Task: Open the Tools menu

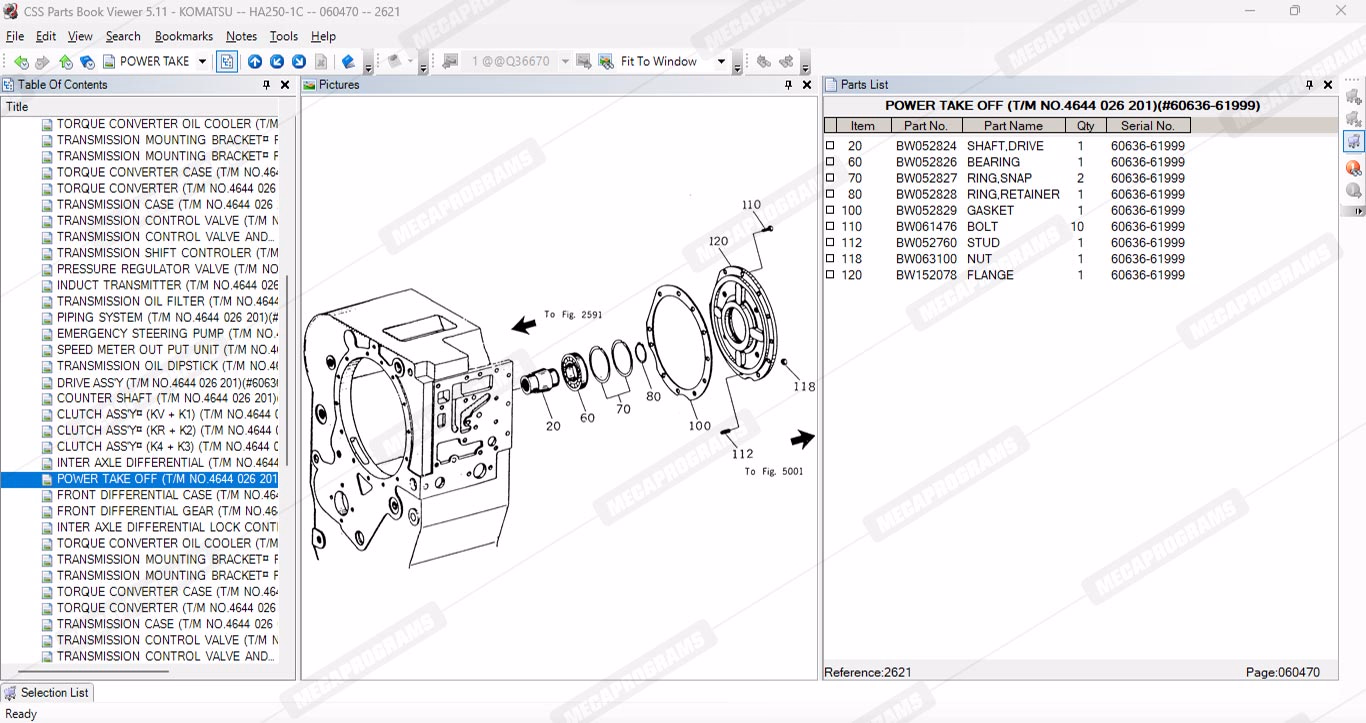Action: pyautogui.click(x=284, y=36)
